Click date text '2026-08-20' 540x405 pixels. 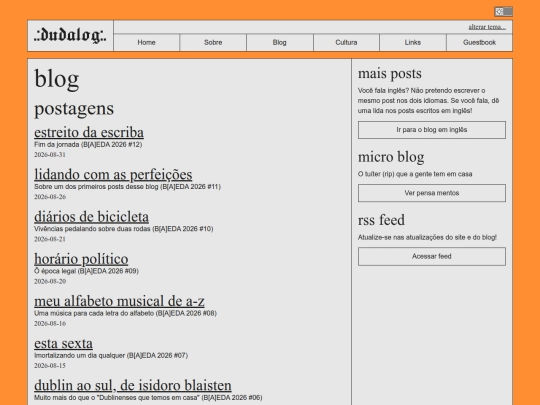point(50,281)
